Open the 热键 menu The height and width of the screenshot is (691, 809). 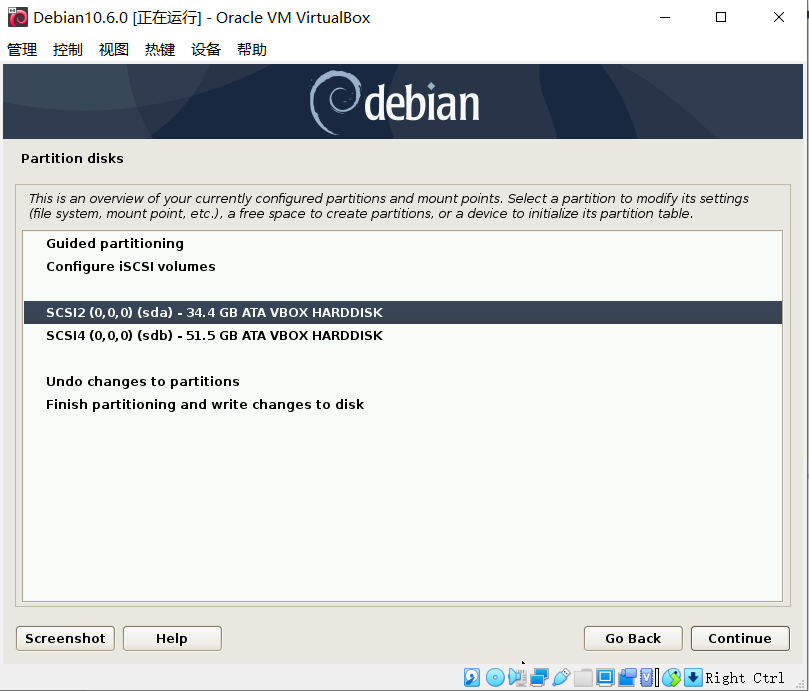tap(159, 48)
